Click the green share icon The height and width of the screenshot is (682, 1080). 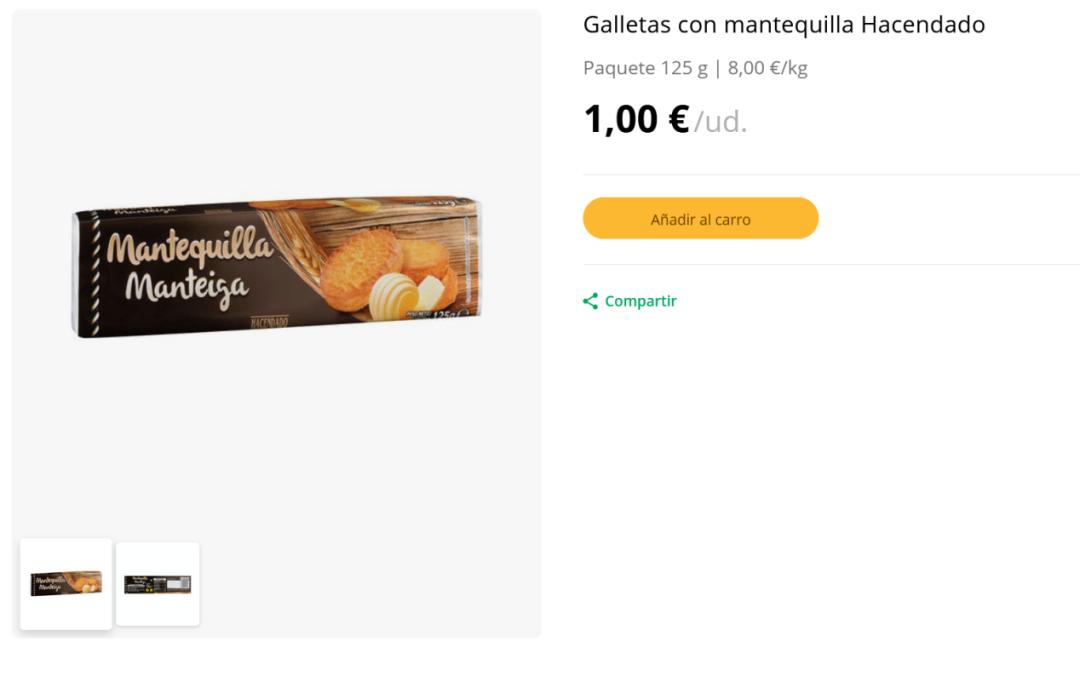(x=591, y=301)
